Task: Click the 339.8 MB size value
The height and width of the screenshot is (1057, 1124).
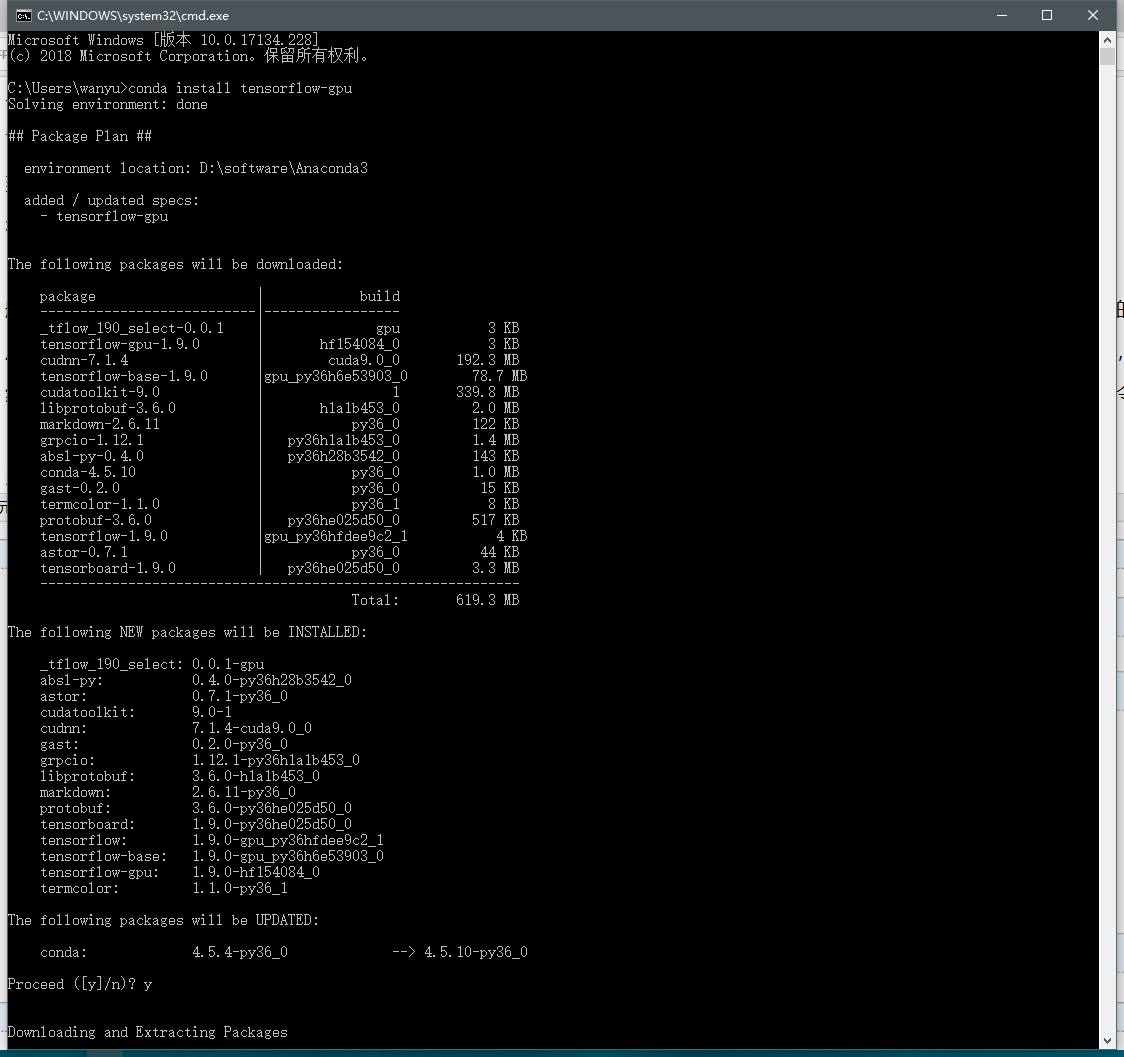Action: [x=487, y=393]
